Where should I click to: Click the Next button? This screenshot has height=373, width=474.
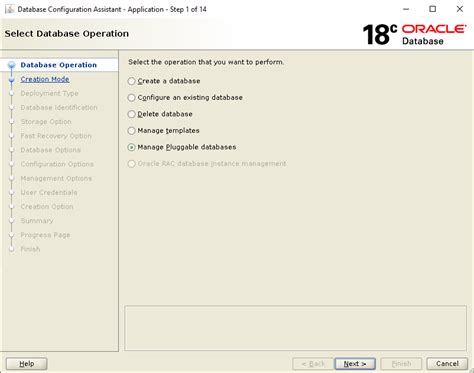point(355,364)
